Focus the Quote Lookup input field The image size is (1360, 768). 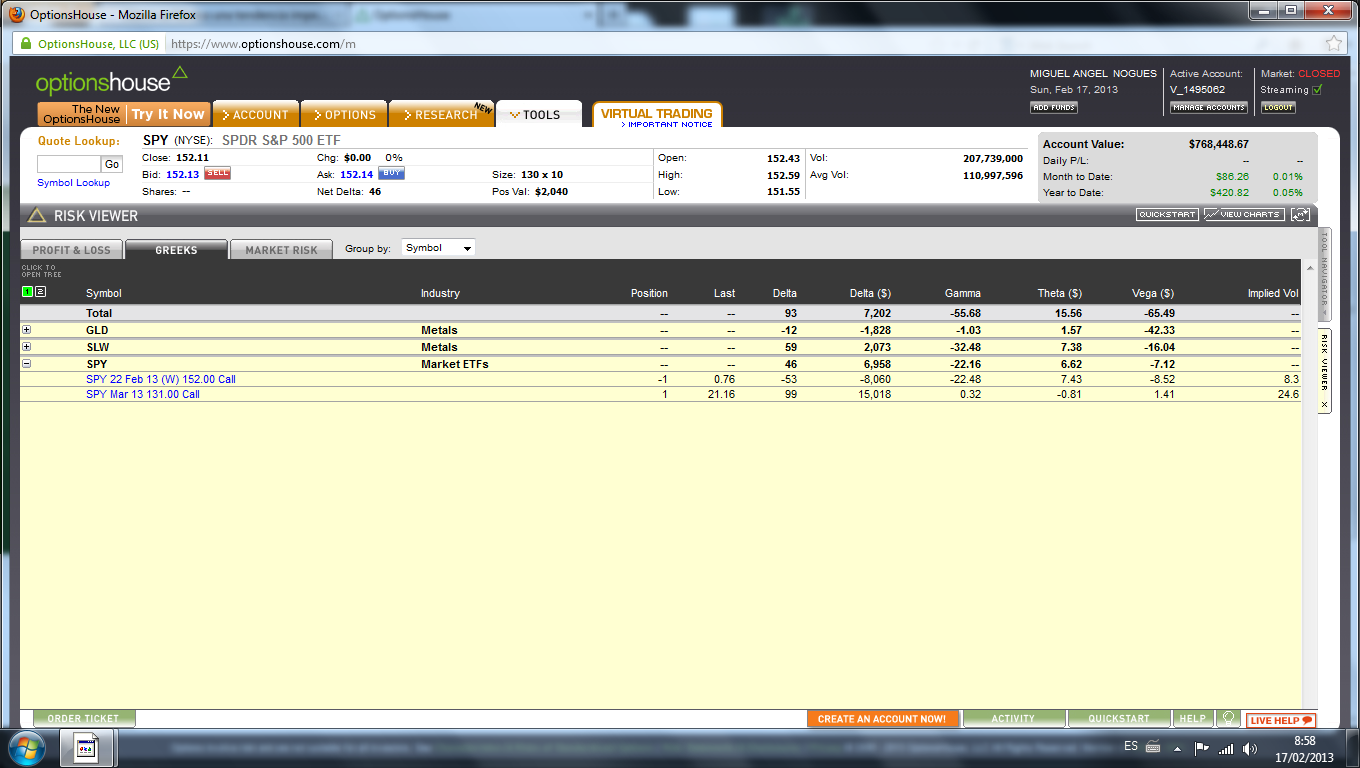coord(69,164)
